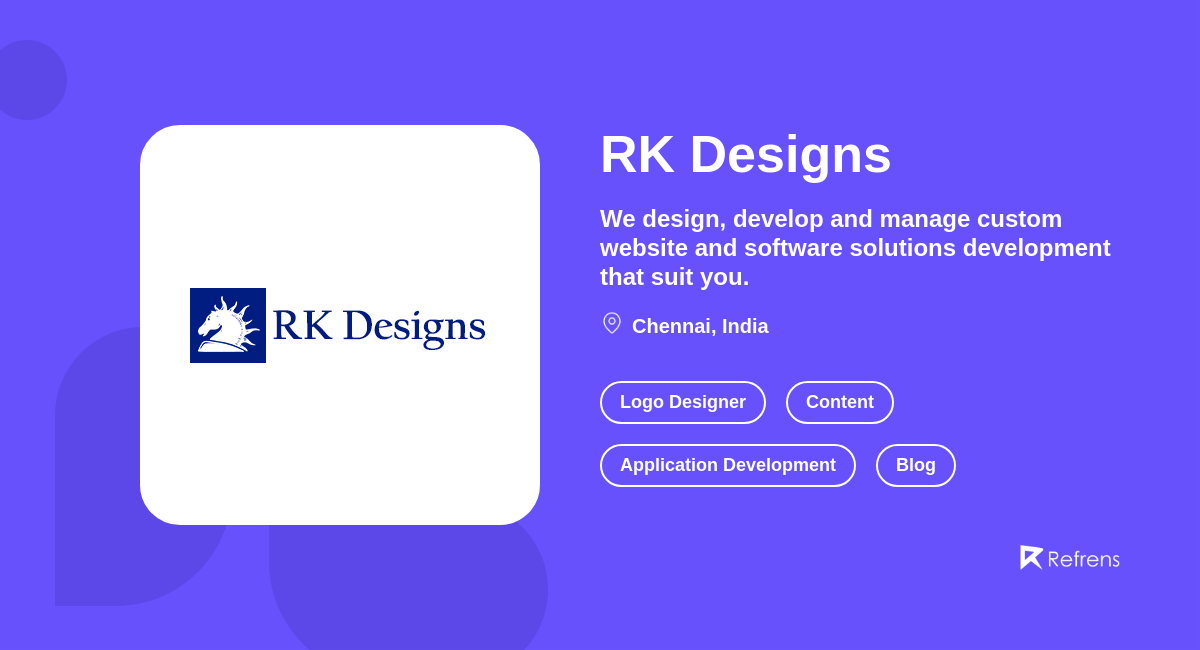The height and width of the screenshot is (650, 1200).
Task: Open the Application Development tag
Action: pos(728,465)
